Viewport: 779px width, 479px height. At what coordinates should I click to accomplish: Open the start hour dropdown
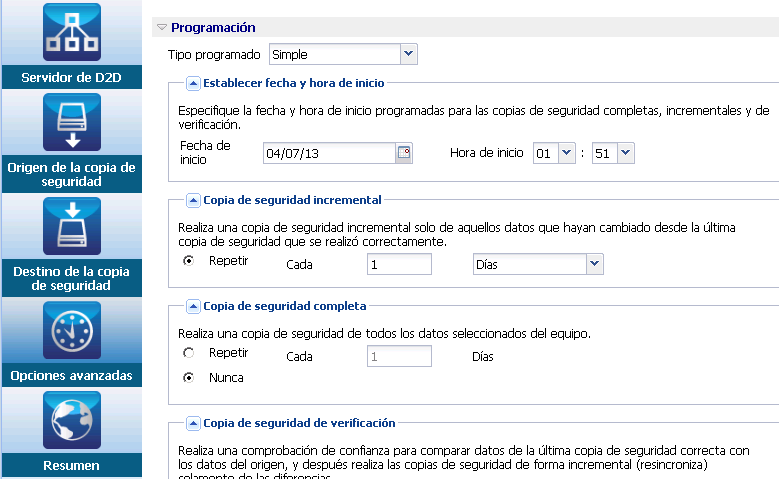click(x=567, y=153)
